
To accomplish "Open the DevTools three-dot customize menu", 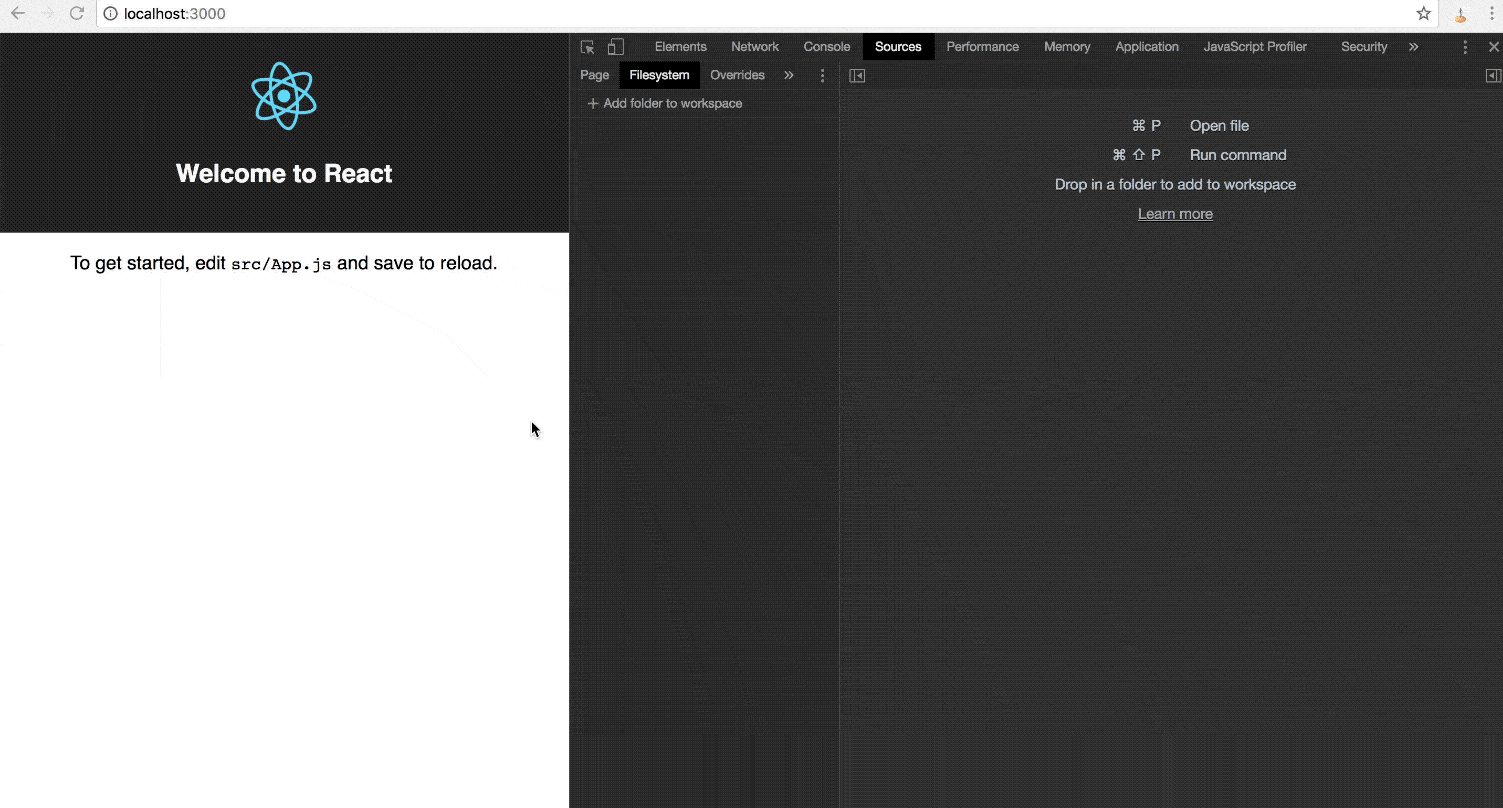I will click(1465, 47).
